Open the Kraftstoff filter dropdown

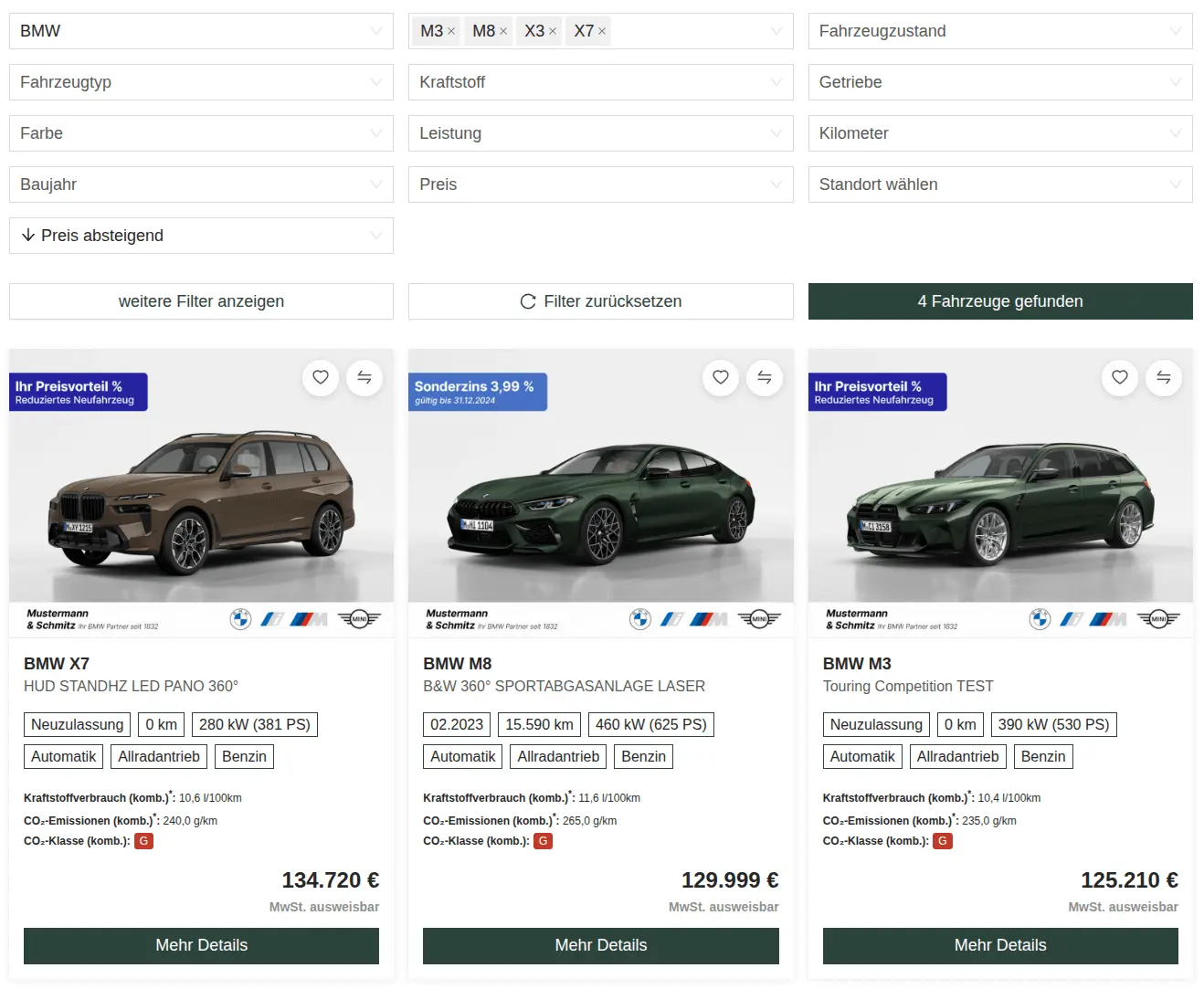[600, 82]
